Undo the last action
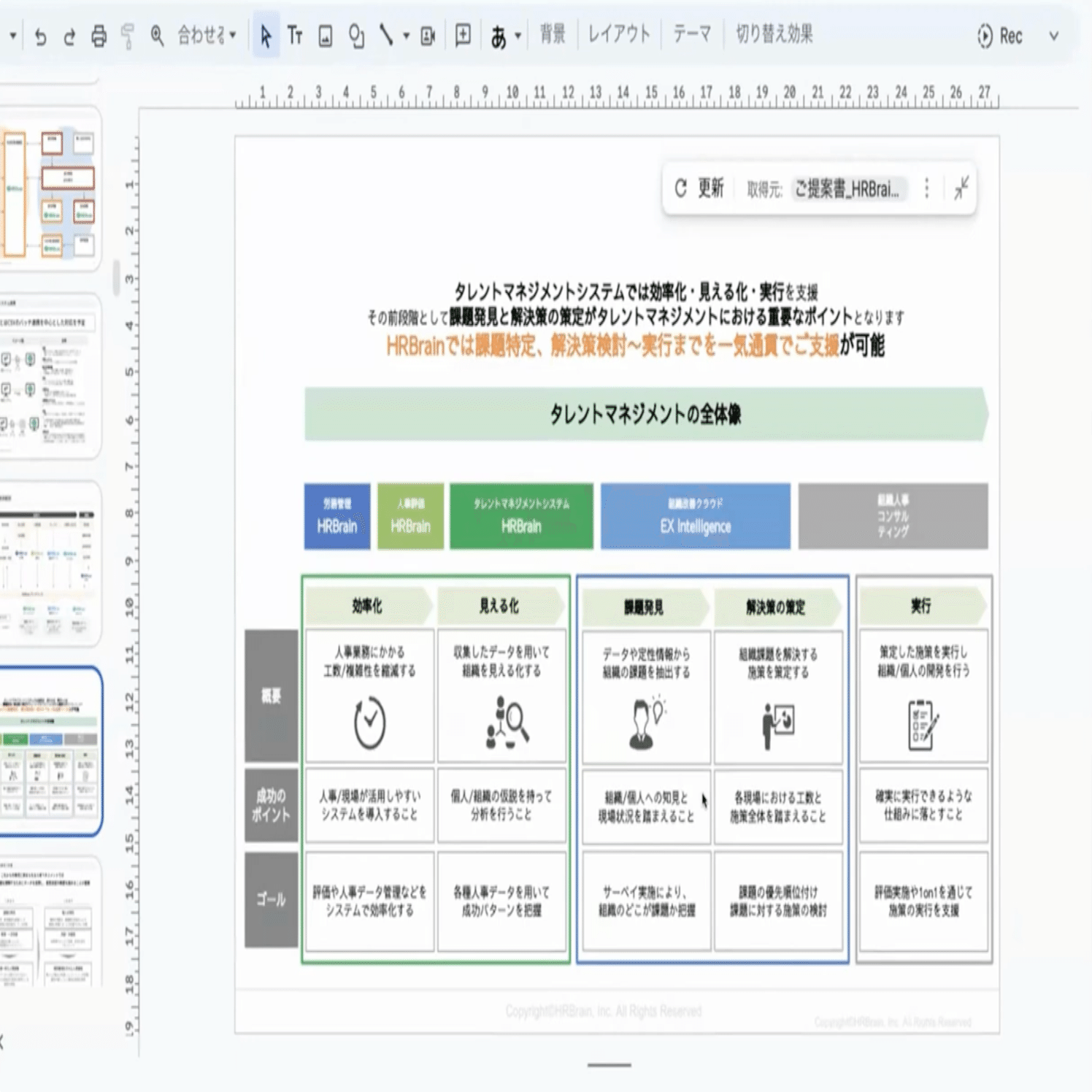Screen dimensions: 1092x1092 (41, 36)
